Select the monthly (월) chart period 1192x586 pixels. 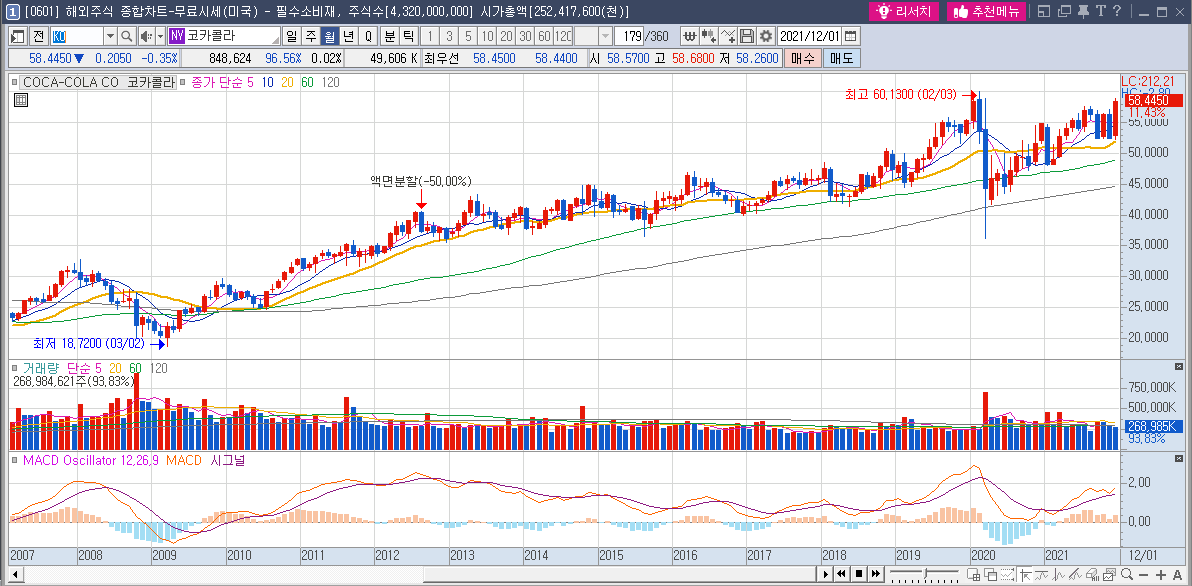329,36
